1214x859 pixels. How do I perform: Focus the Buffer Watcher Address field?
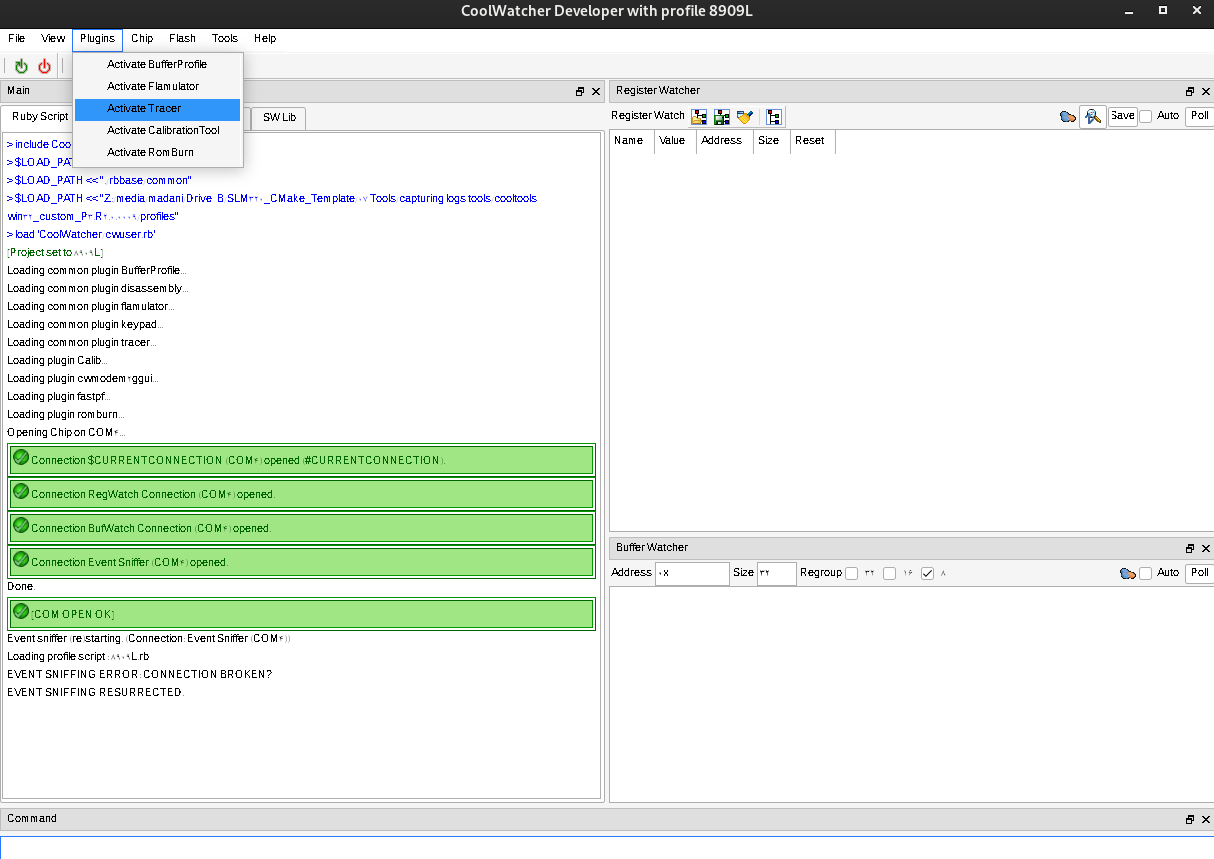(692, 573)
